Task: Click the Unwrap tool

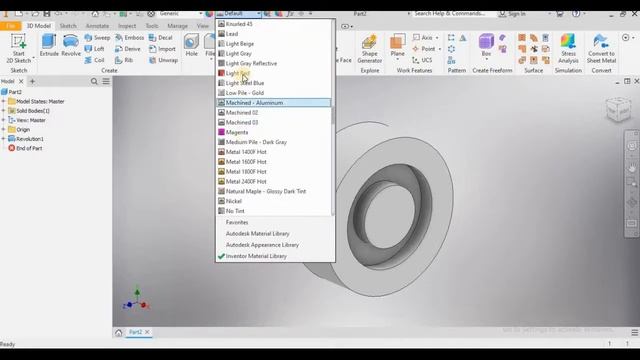Action: pyautogui.click(x=163, y=60)
